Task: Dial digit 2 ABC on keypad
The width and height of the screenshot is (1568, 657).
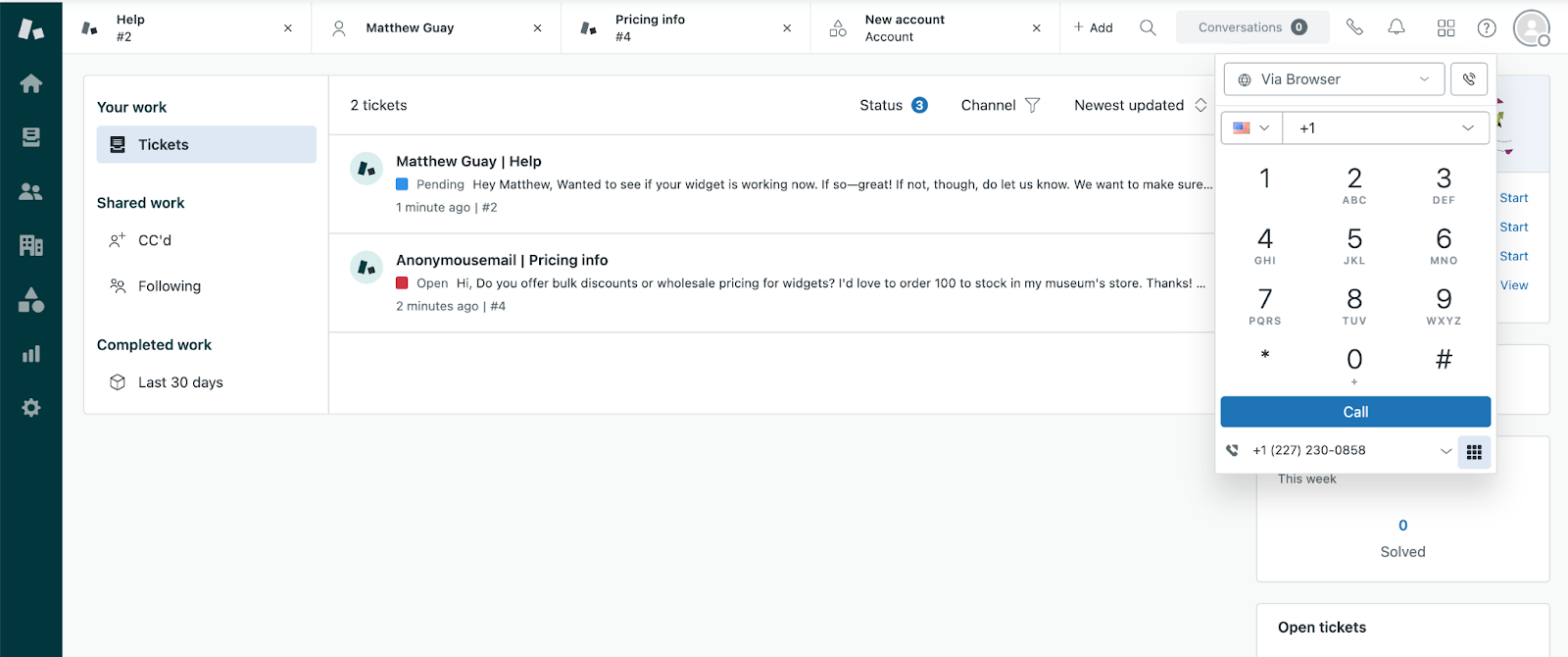Action: [1354, 184]
